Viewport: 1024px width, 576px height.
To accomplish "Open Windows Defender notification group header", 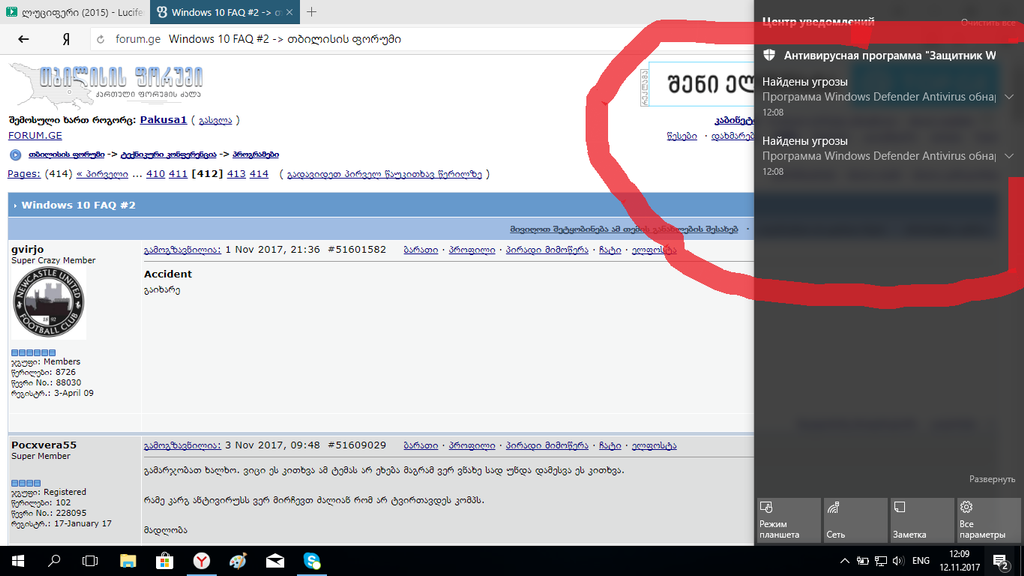I will [x=880, y=56].
